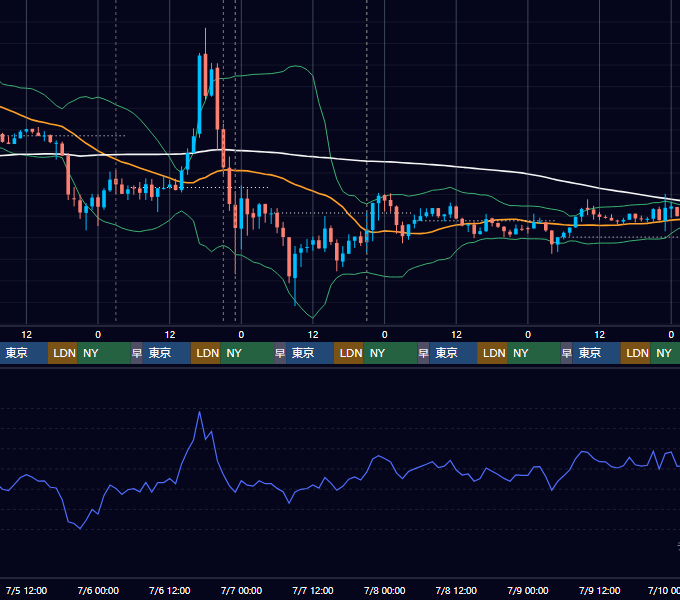Select the 東京 session block for 7/8
The height and width of the screenshot is (600, 680).
pyautogui.click(x=453, y=353)
